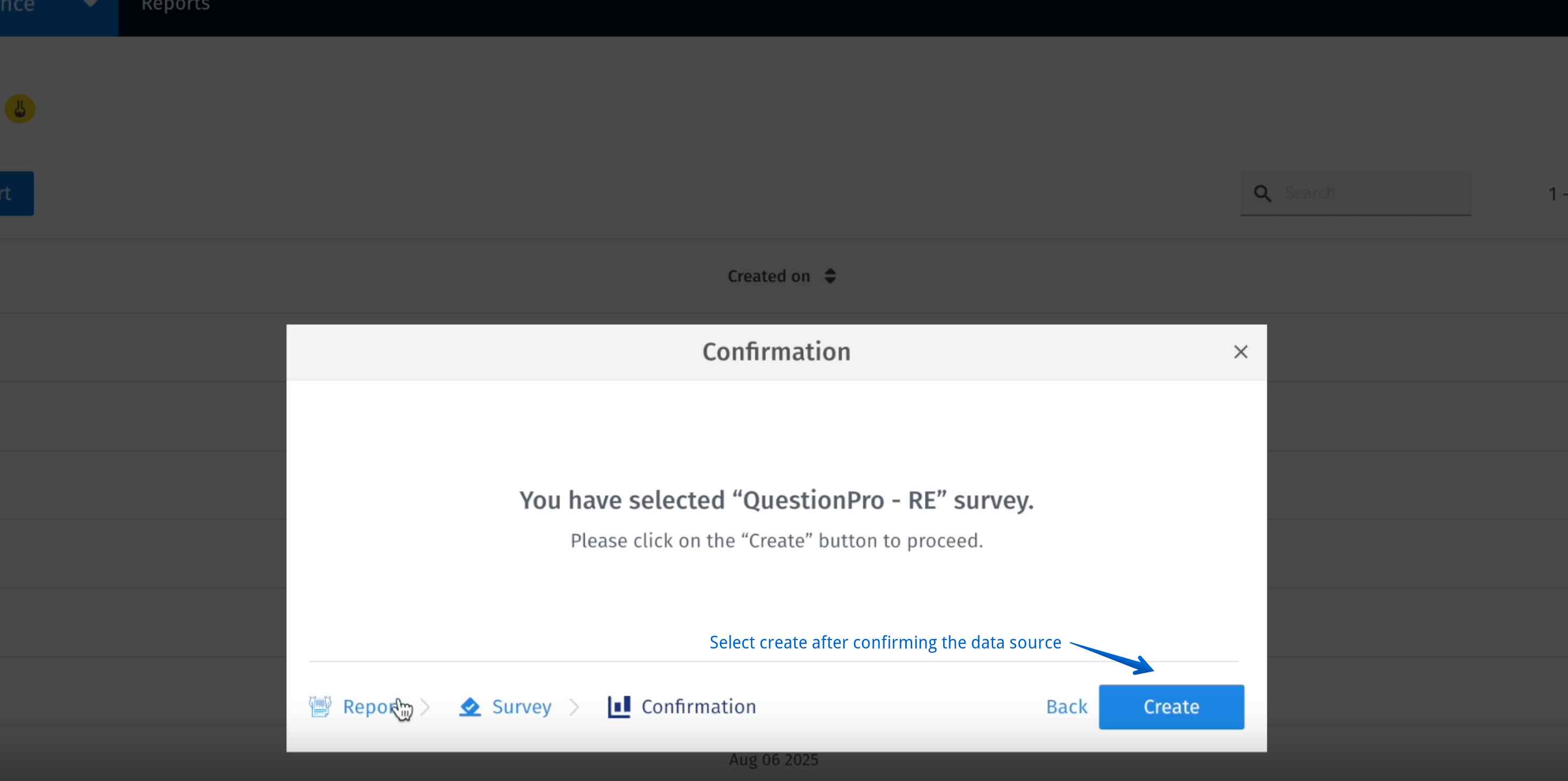This screenshot has height=781, width=1568.
Task: Toggle the Created on sort arrows
Action: pos(830,276)
